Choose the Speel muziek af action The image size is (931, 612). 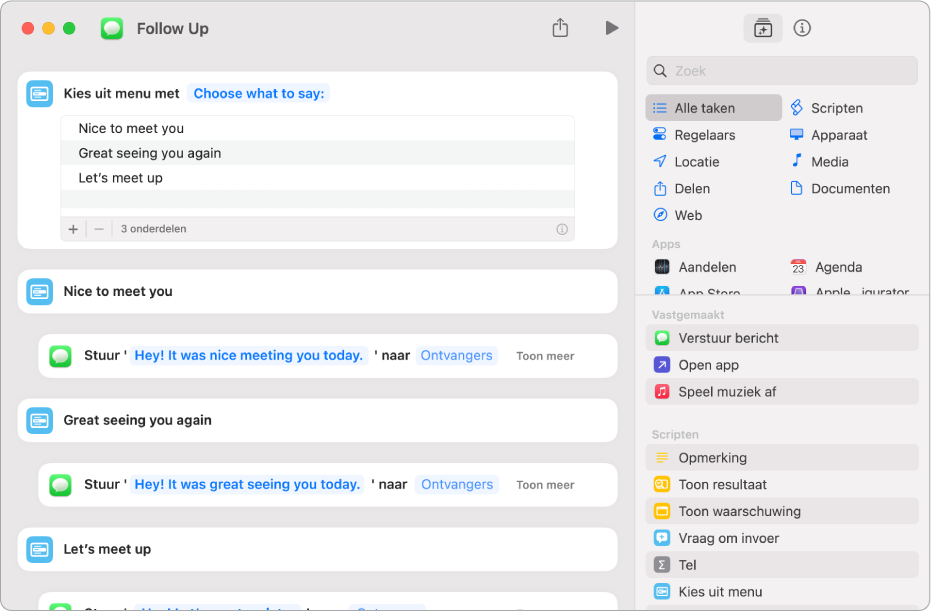[727, 392]
